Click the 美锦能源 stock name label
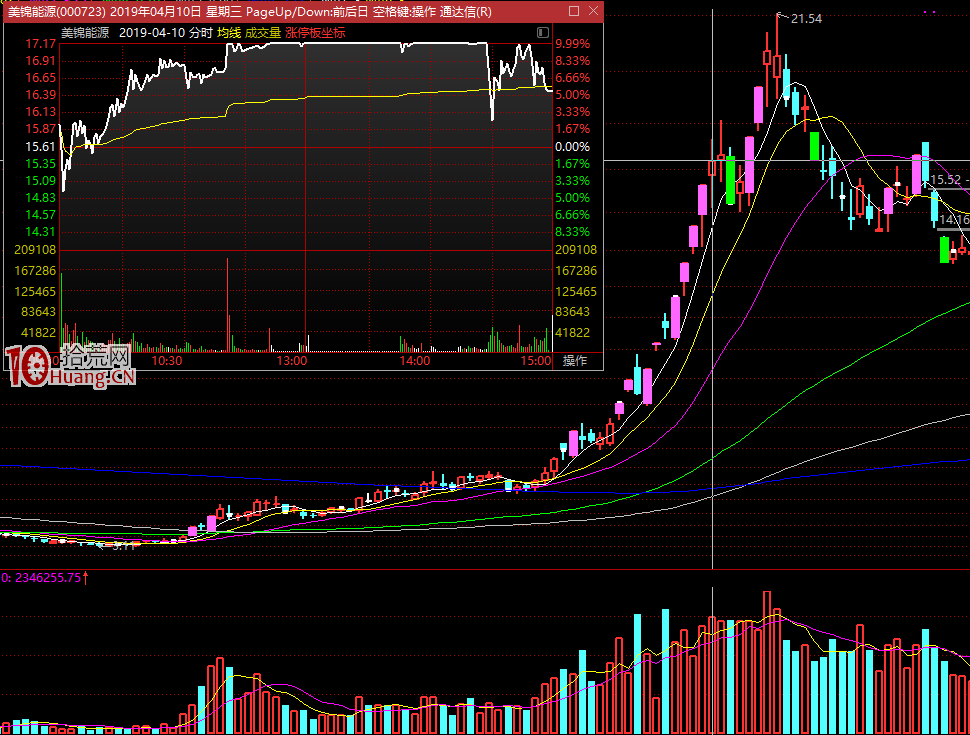 [85, 33]
